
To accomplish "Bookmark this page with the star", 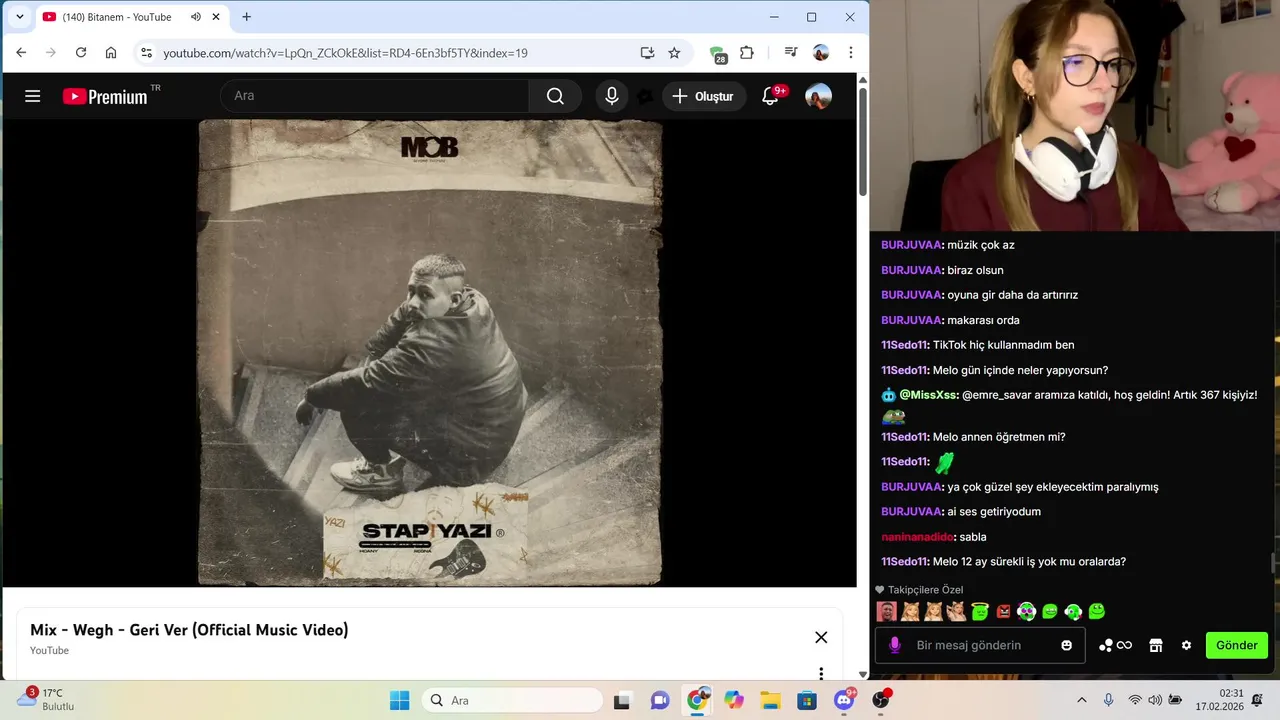I will point(674,53).
